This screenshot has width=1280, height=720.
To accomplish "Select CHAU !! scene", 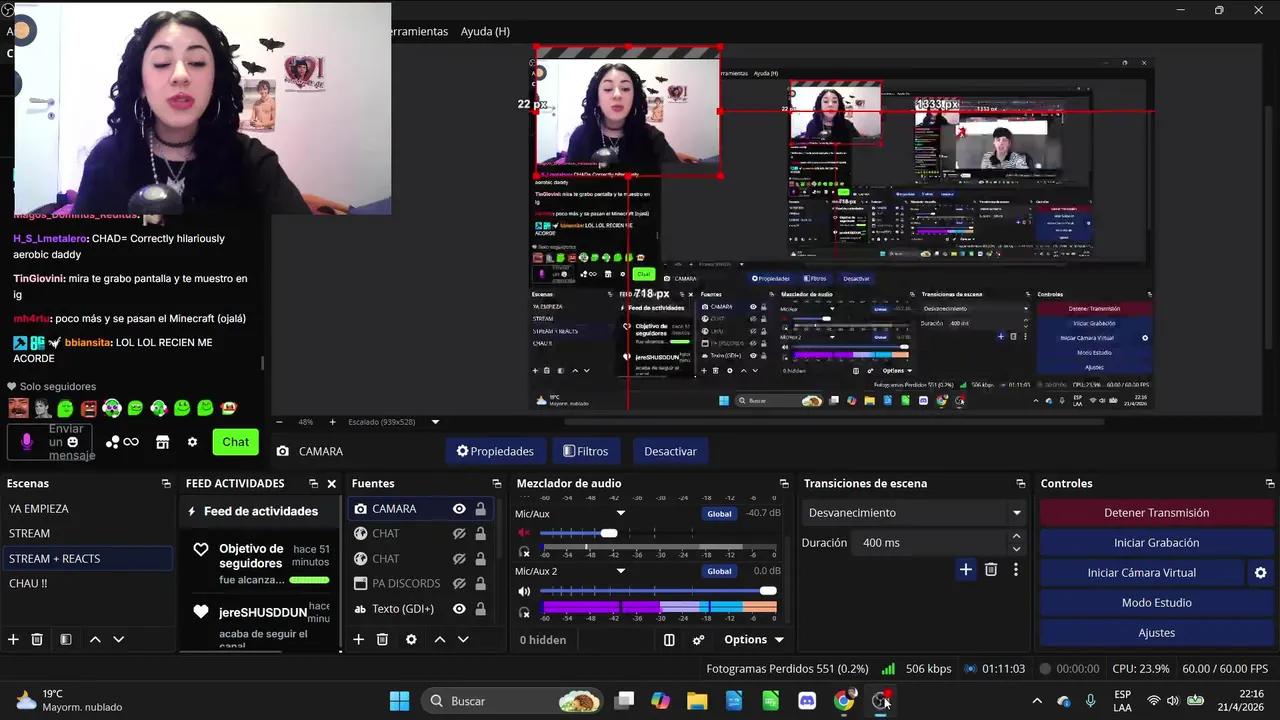I will (87, 584).
